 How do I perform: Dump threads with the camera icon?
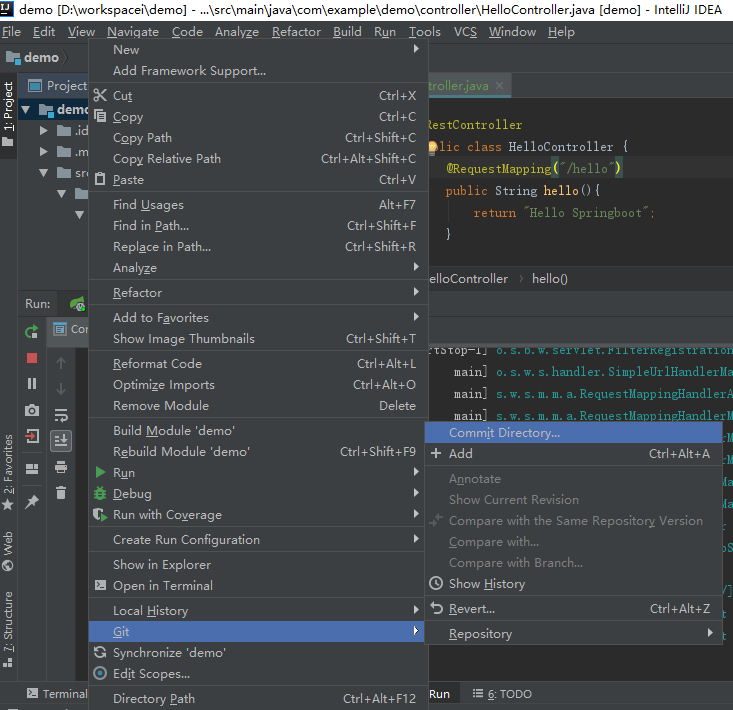[x=32, y=410]
